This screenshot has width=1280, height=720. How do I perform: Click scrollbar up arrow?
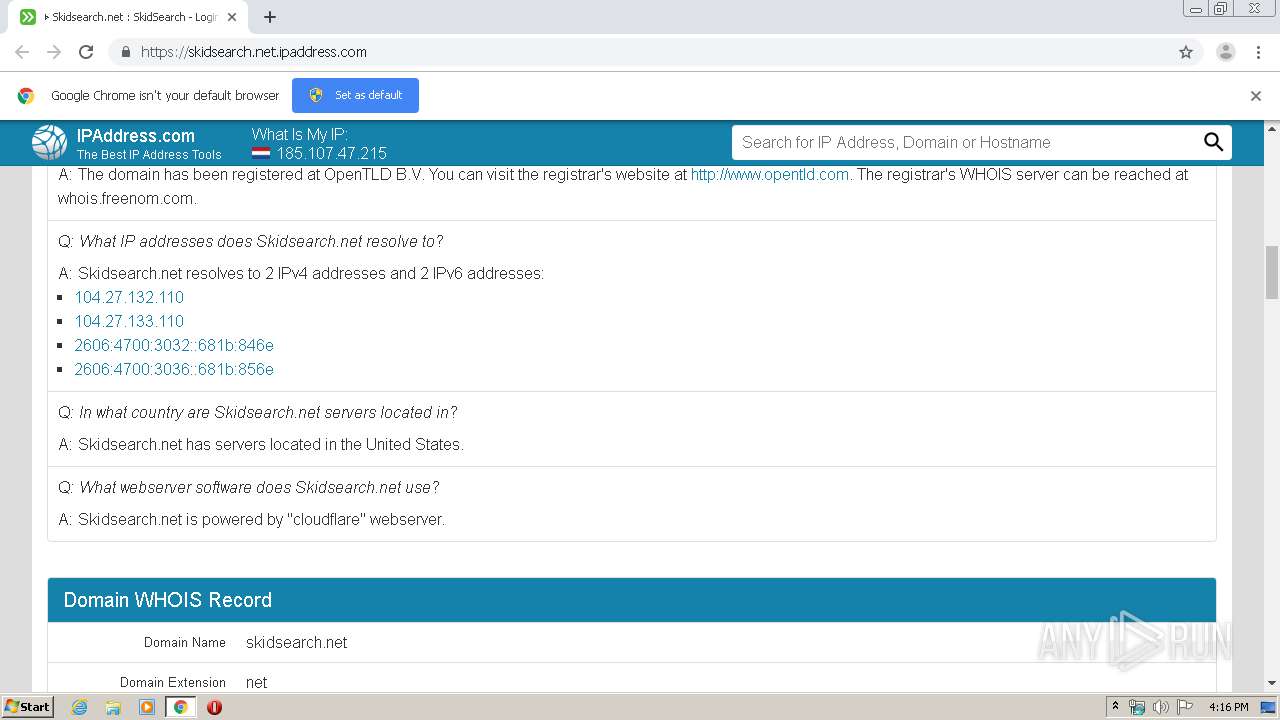tap(1272, 128)
